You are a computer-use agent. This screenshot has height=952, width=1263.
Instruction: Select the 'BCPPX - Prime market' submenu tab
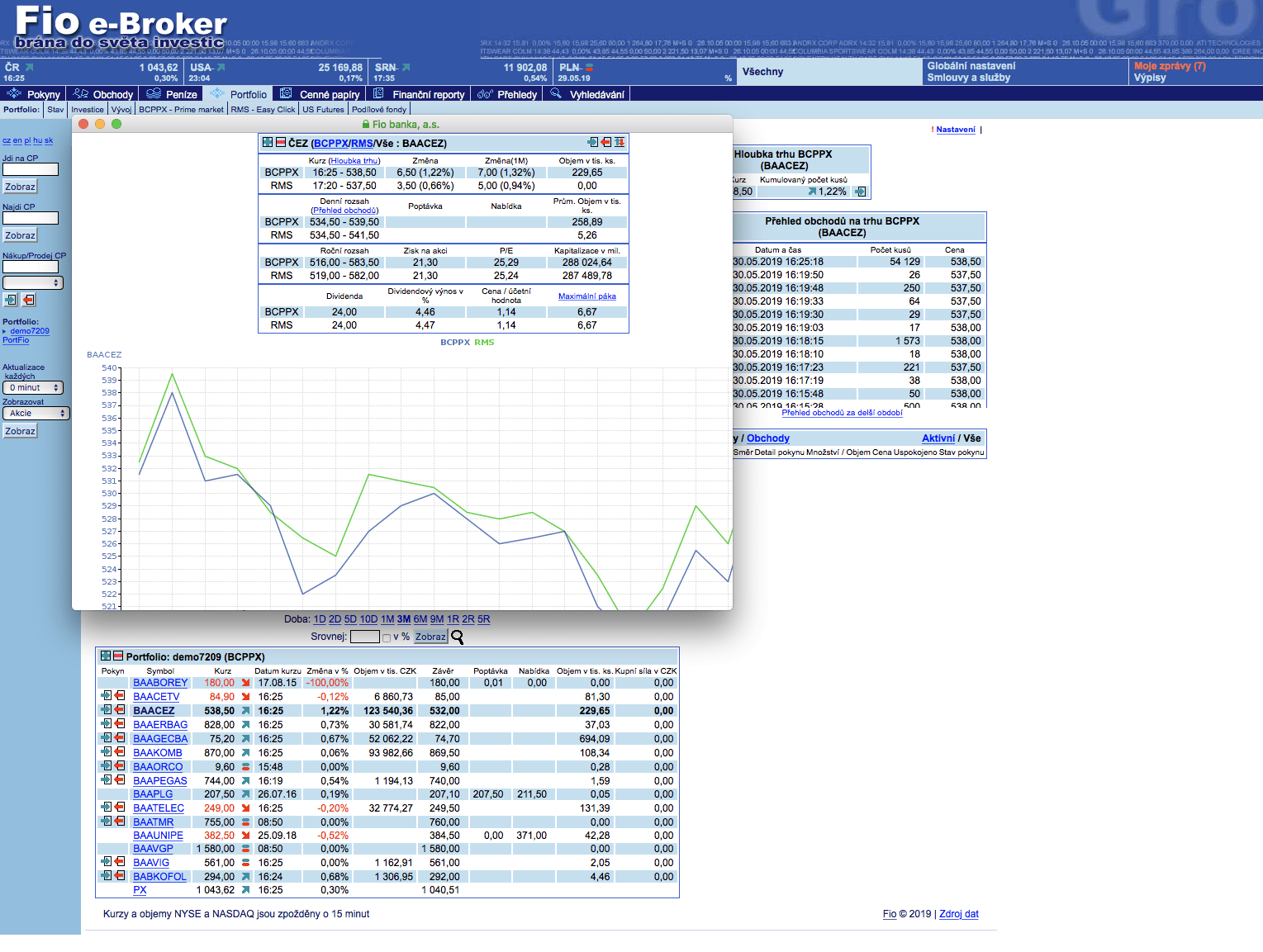tap(181, 109)
